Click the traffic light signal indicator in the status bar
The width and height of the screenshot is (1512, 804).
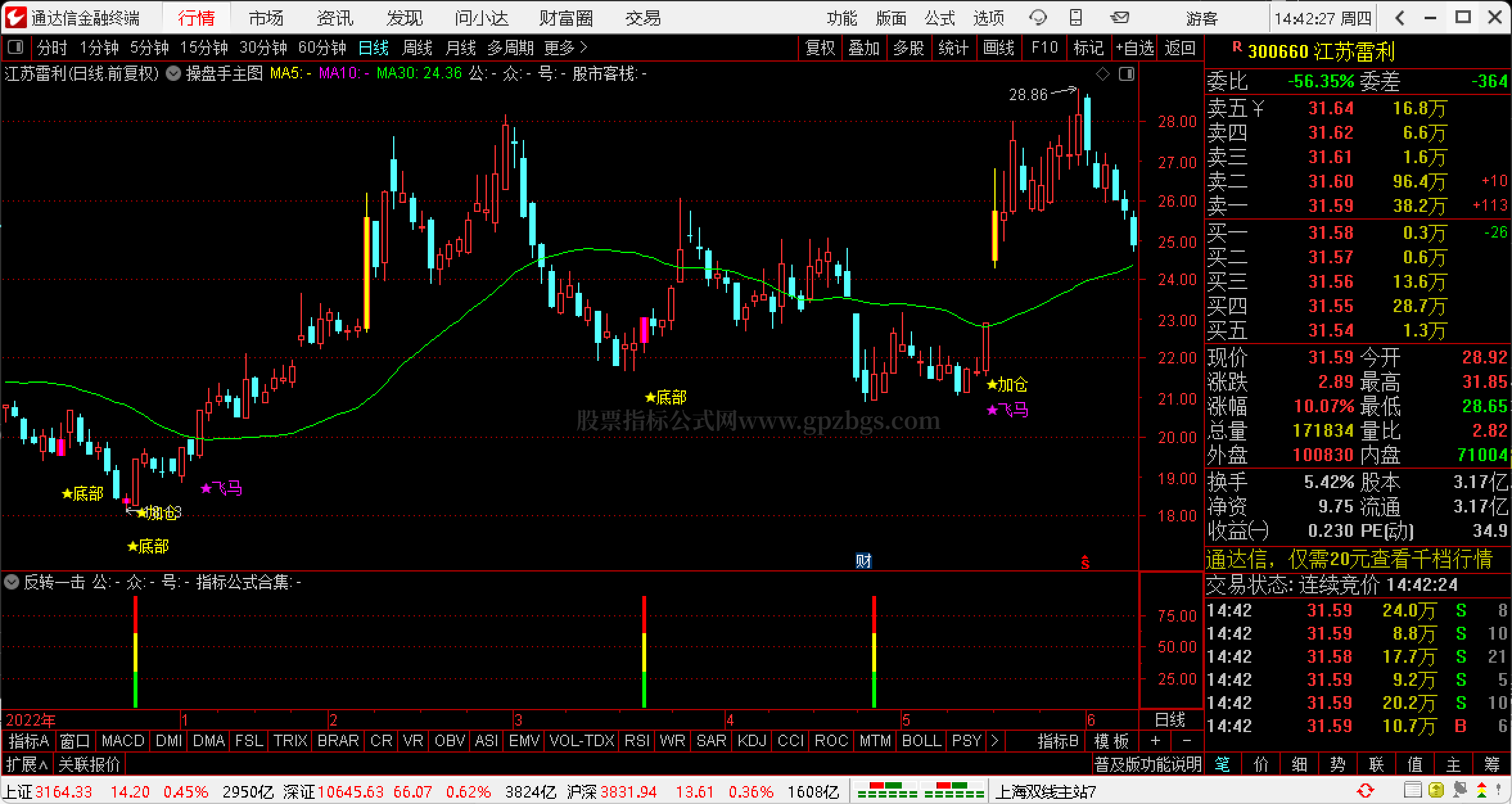(x=1481, y=791)
